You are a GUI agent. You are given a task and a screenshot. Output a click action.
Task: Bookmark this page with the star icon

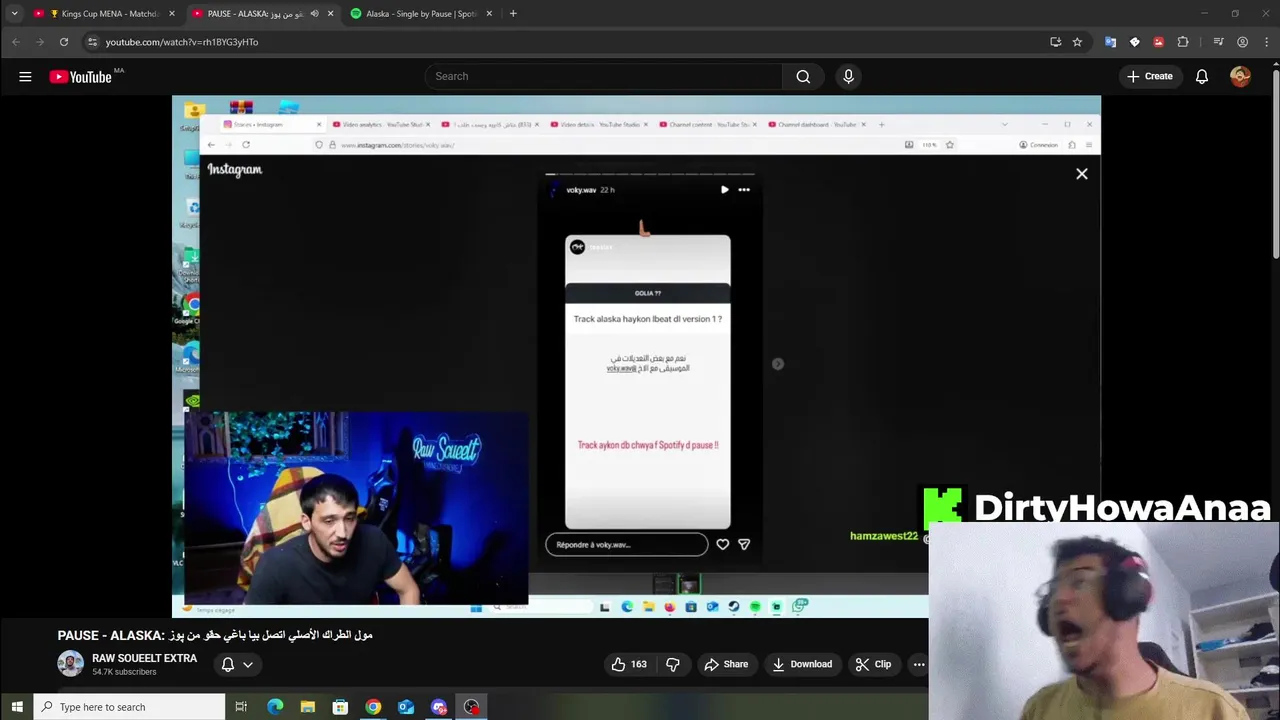1077,42
